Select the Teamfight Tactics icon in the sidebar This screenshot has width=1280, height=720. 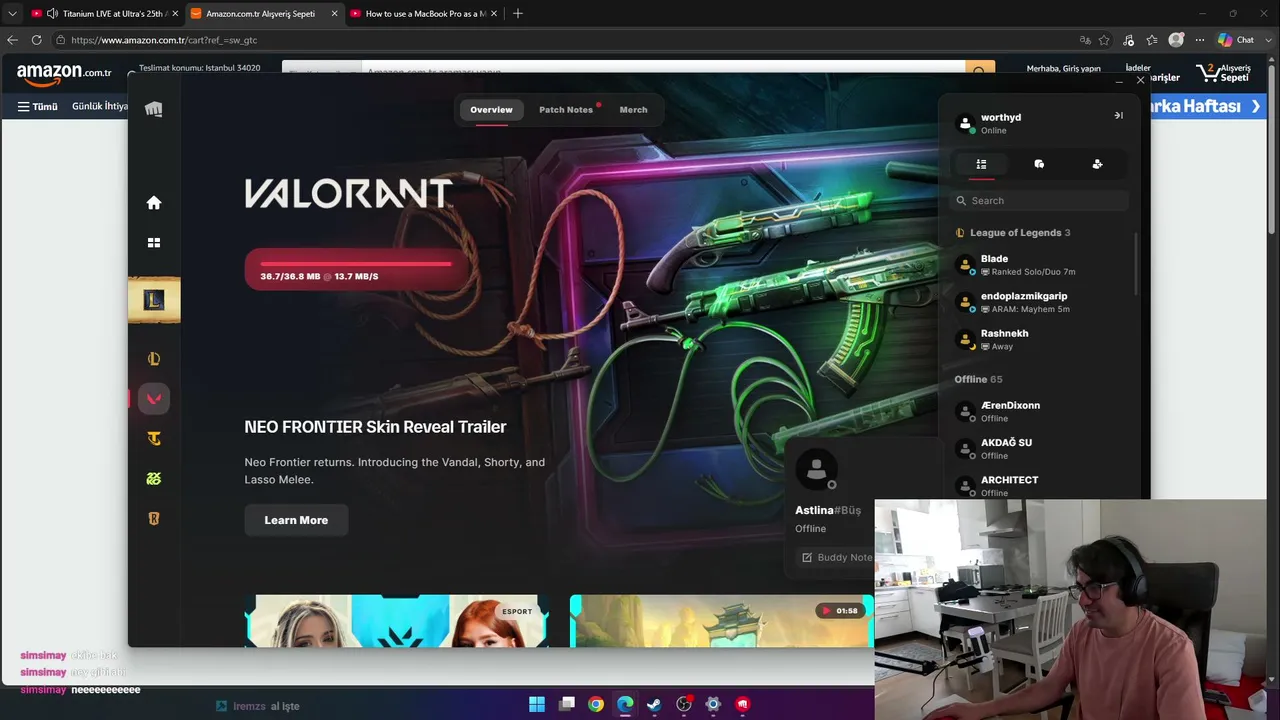click(x=154, y=439)
